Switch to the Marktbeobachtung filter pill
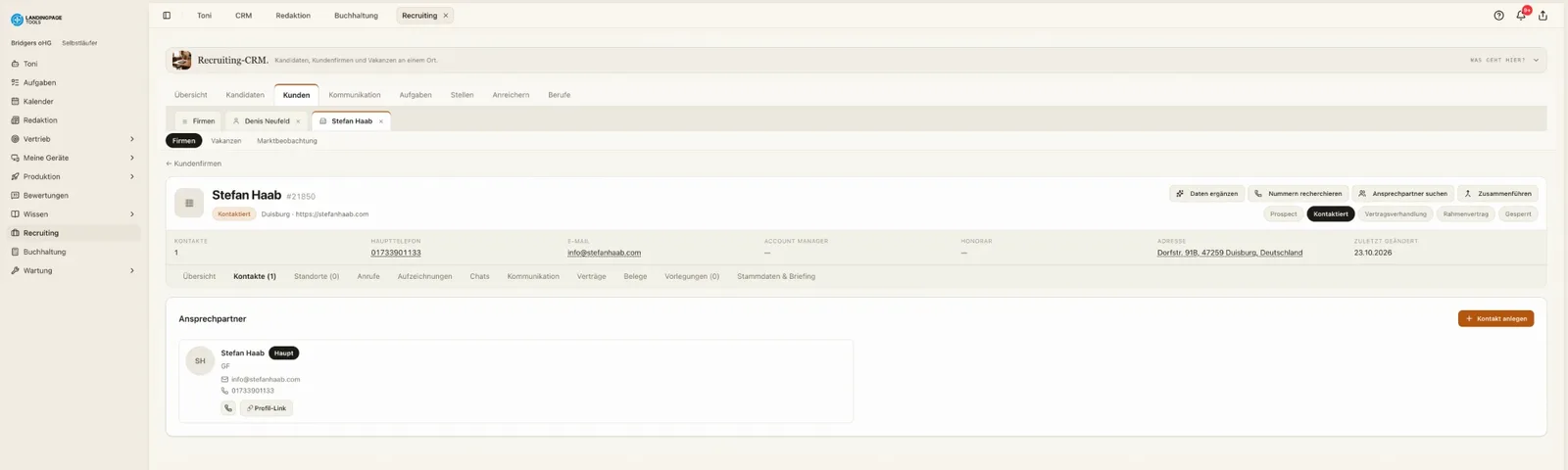The image size is (1568, 470). [x=287, y=141]
